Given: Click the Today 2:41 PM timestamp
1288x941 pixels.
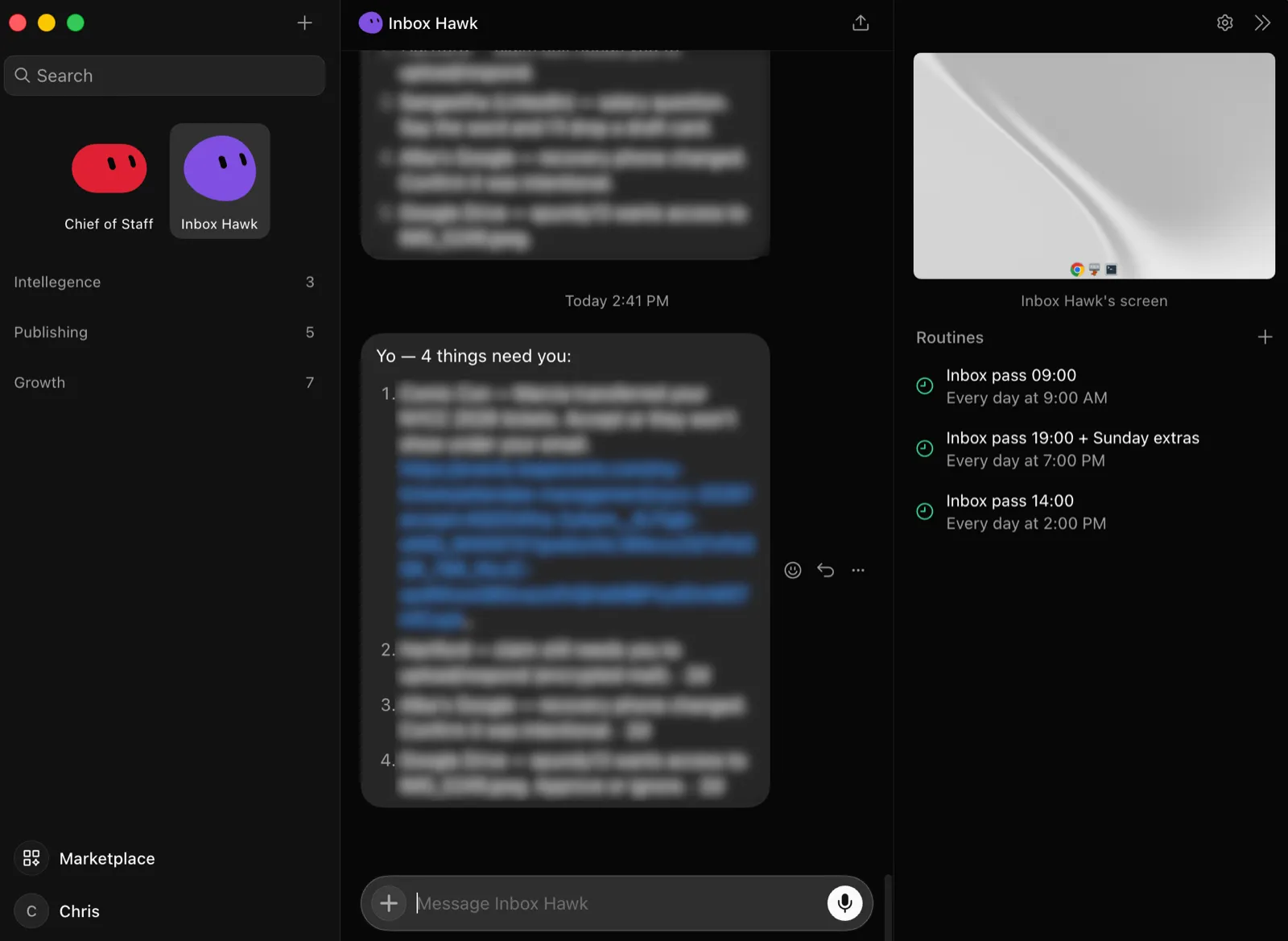Looking at the screenshot, I should (x=617, y=300).
